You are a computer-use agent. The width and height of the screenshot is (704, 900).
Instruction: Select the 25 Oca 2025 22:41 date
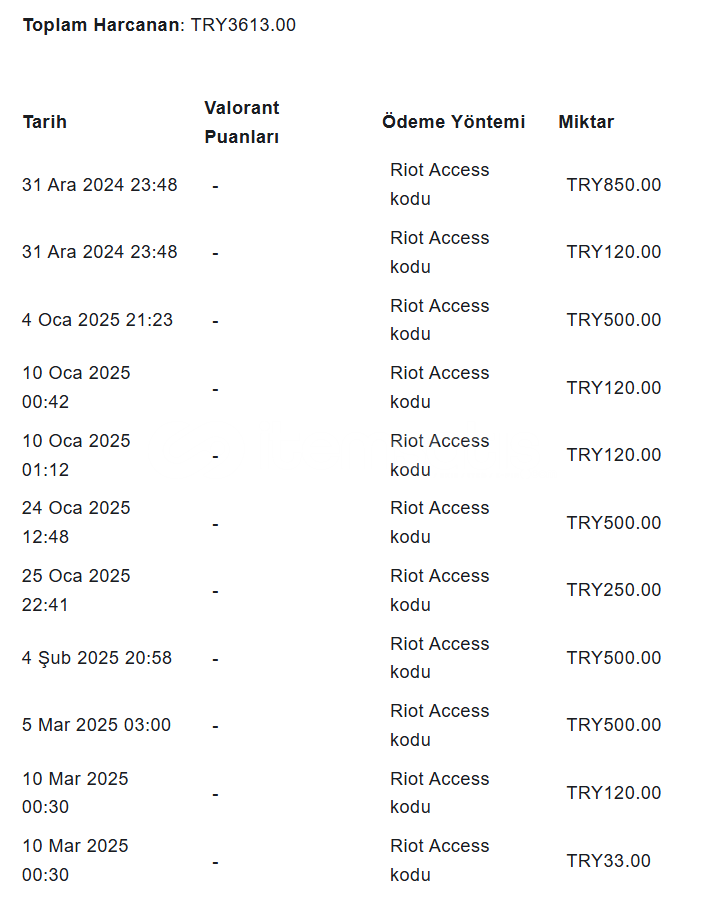point(76,590)
